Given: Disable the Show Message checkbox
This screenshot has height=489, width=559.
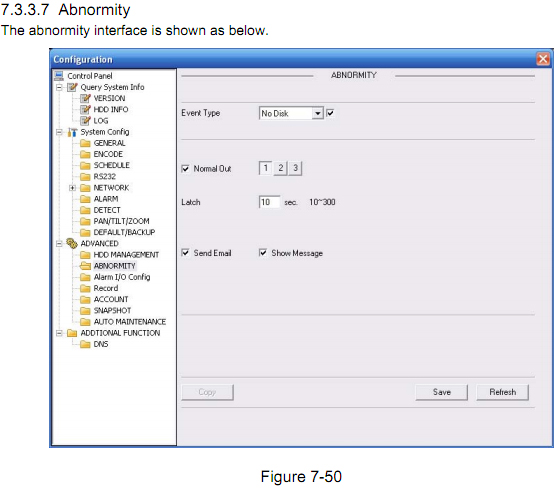Looking at the screenshot, I should coord(263,253).
